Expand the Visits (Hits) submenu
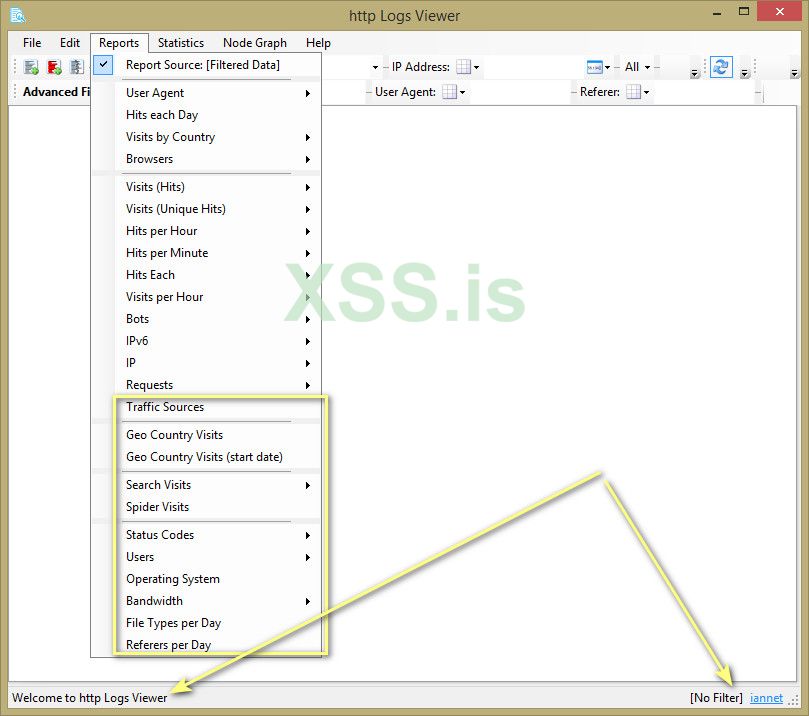 pyautogui.click(x=206, y=187)
